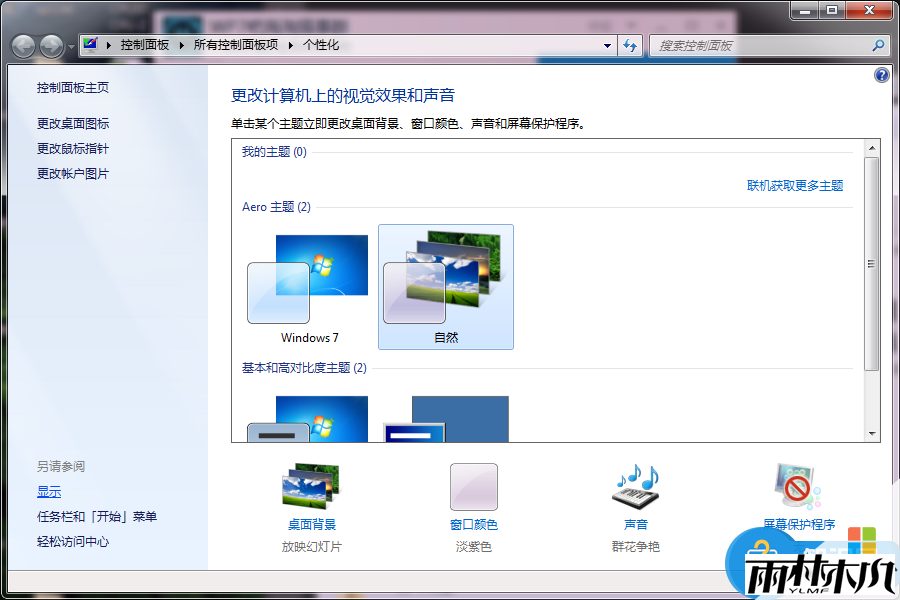
Task: Click in the 搜索控制面板 search field
Action: (x=760, y=45)
